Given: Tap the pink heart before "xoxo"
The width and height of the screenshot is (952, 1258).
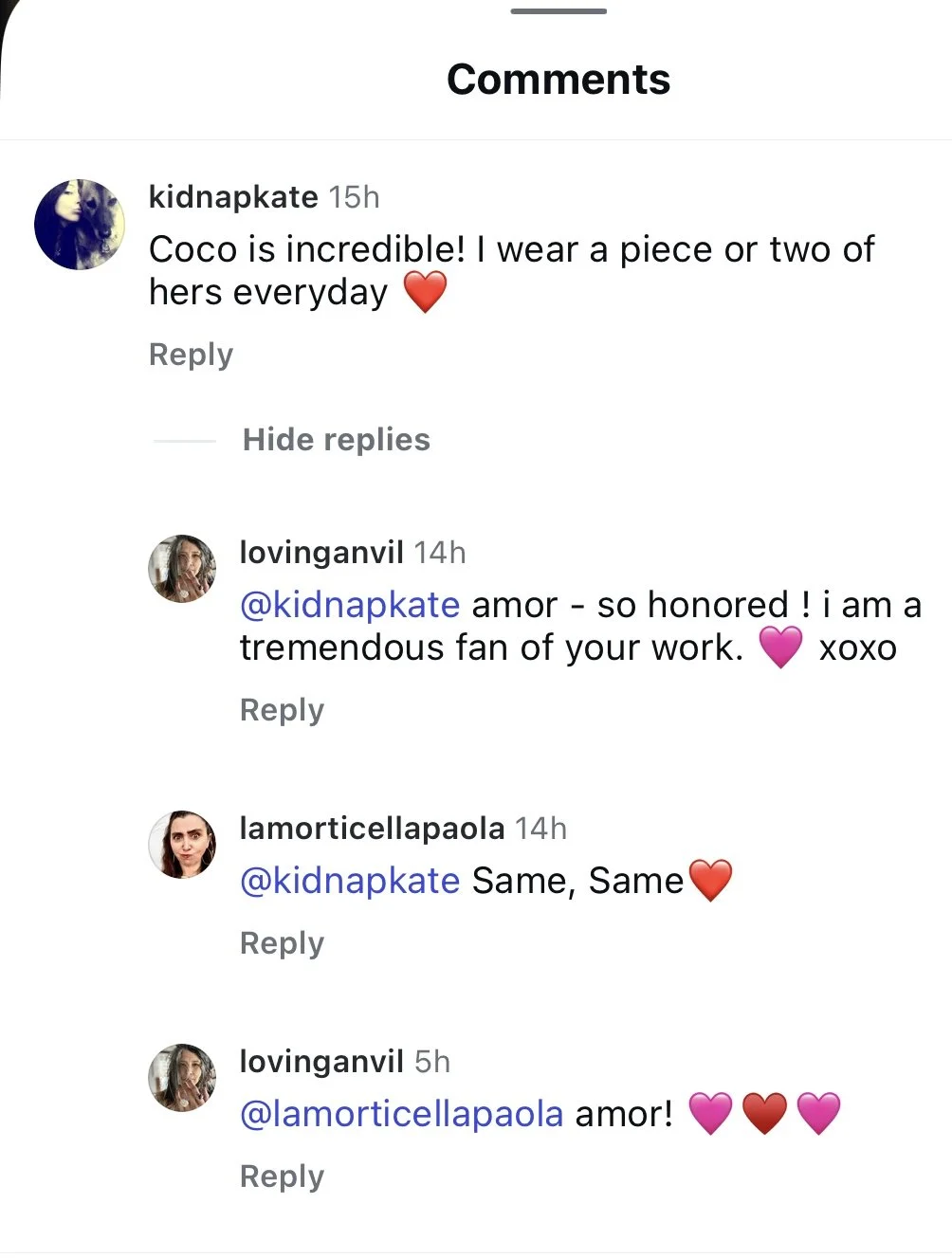Looking at the screenshot, I should 780,647.
